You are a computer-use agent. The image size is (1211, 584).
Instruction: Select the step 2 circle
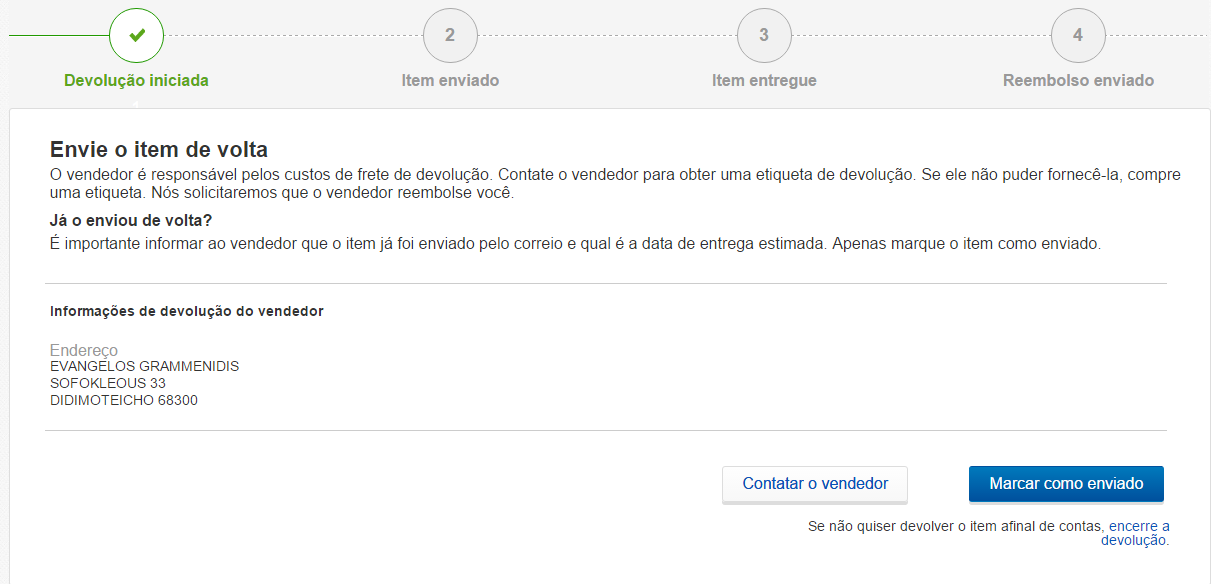pos(450,35)
